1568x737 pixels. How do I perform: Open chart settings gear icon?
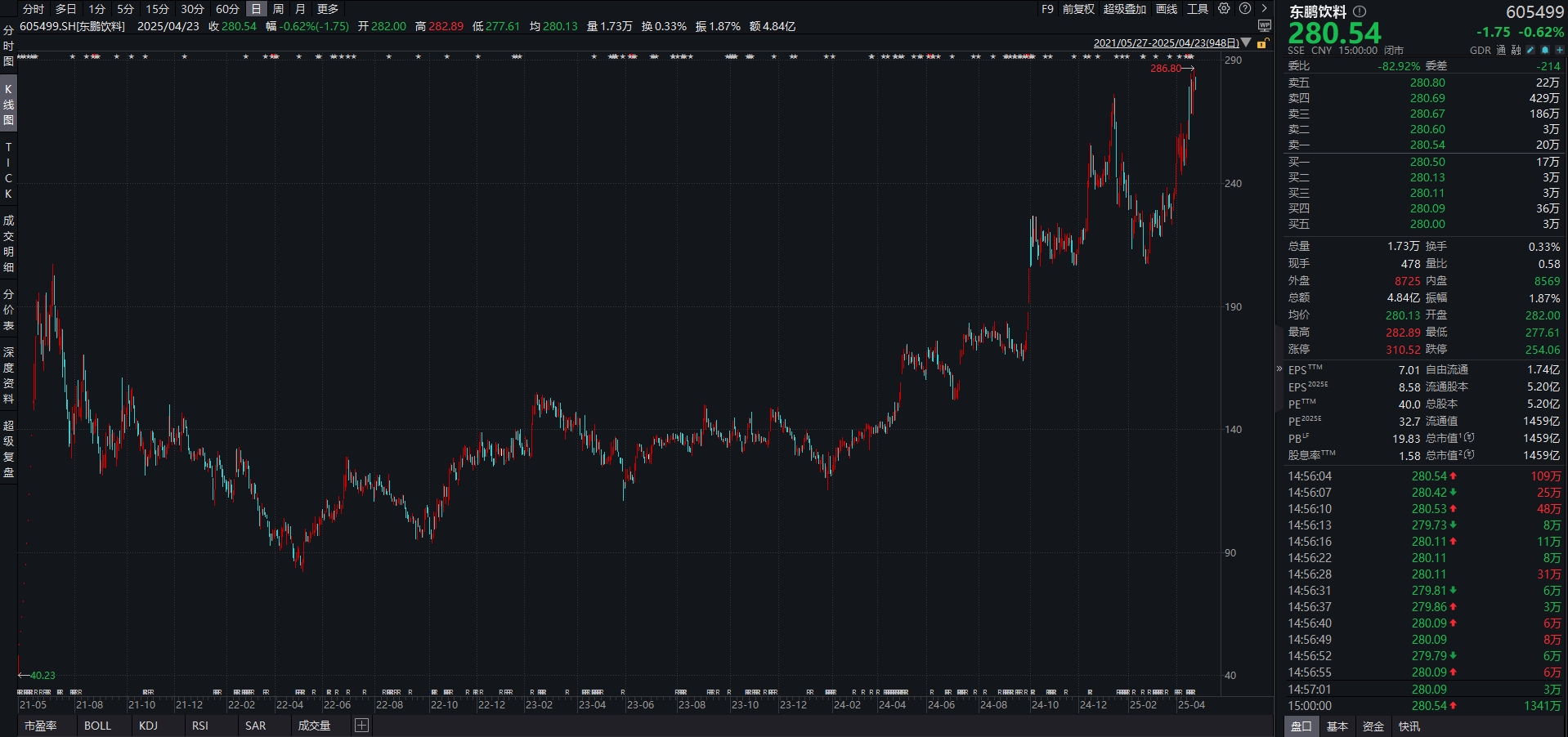click(x=1224, y=9)
